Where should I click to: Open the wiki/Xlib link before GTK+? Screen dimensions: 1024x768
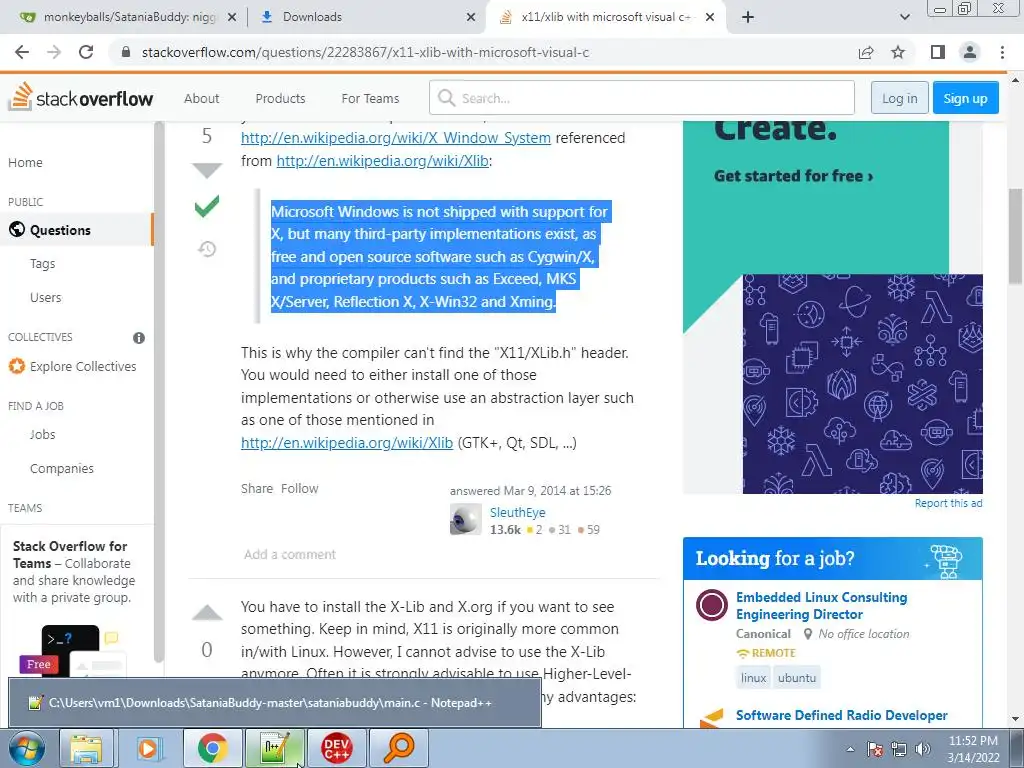click(347, 443)
